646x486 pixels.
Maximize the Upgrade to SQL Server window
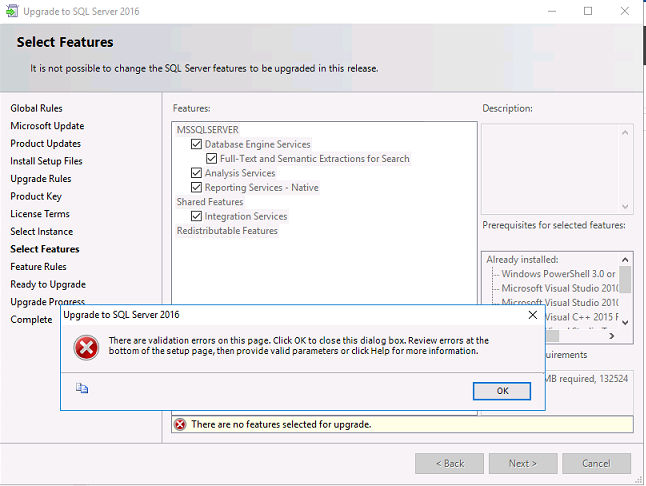tap(588, 11)
